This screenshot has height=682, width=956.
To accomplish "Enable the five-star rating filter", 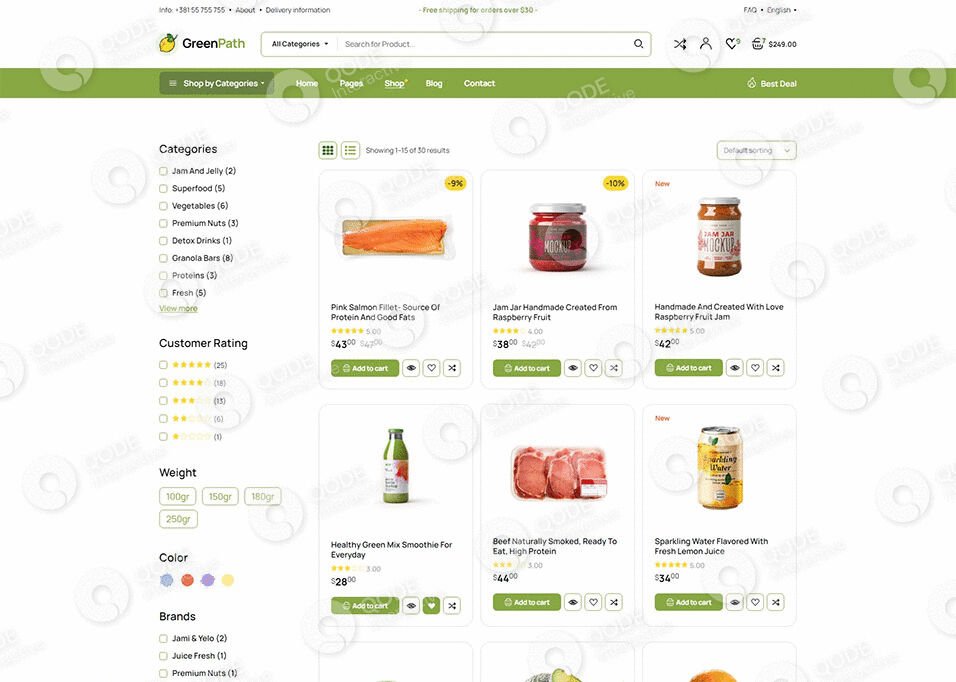I will [163, 365].
